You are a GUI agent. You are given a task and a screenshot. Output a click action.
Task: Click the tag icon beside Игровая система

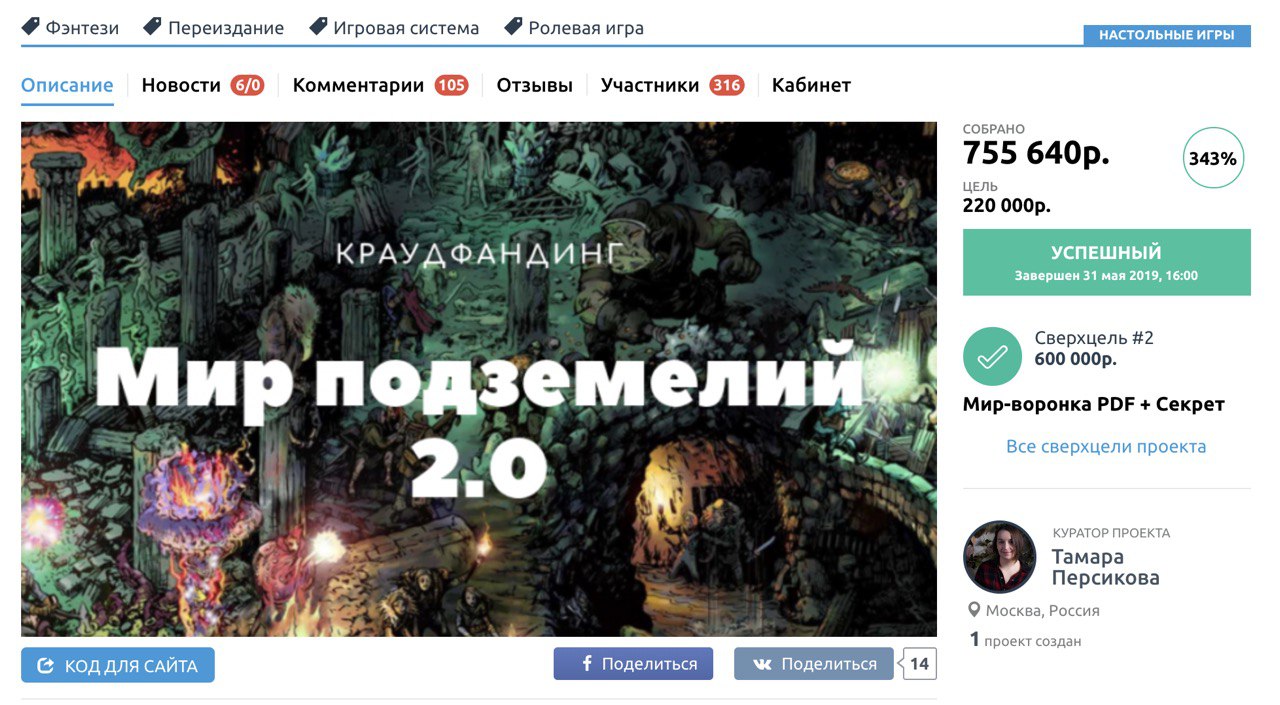(x=318, y=27)
